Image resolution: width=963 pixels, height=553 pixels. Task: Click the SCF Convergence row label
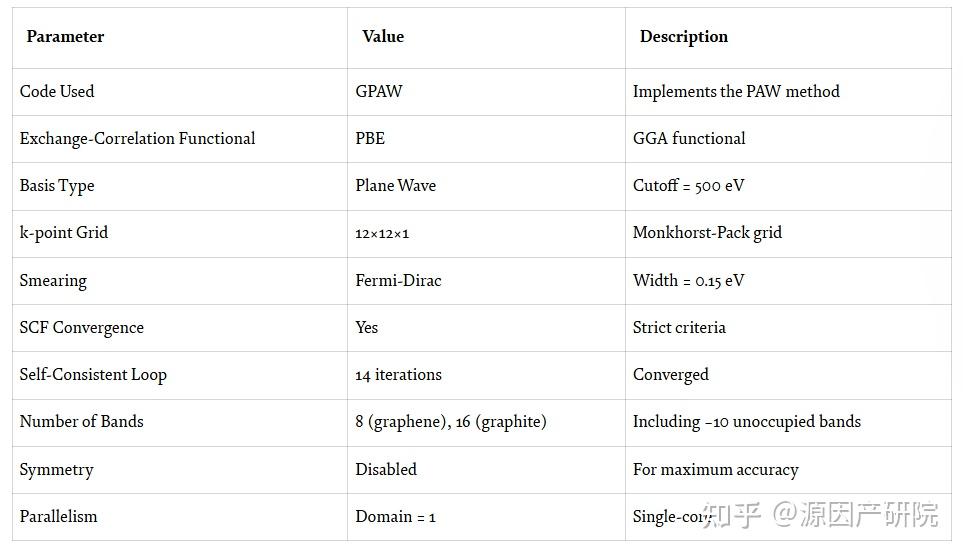82,327
